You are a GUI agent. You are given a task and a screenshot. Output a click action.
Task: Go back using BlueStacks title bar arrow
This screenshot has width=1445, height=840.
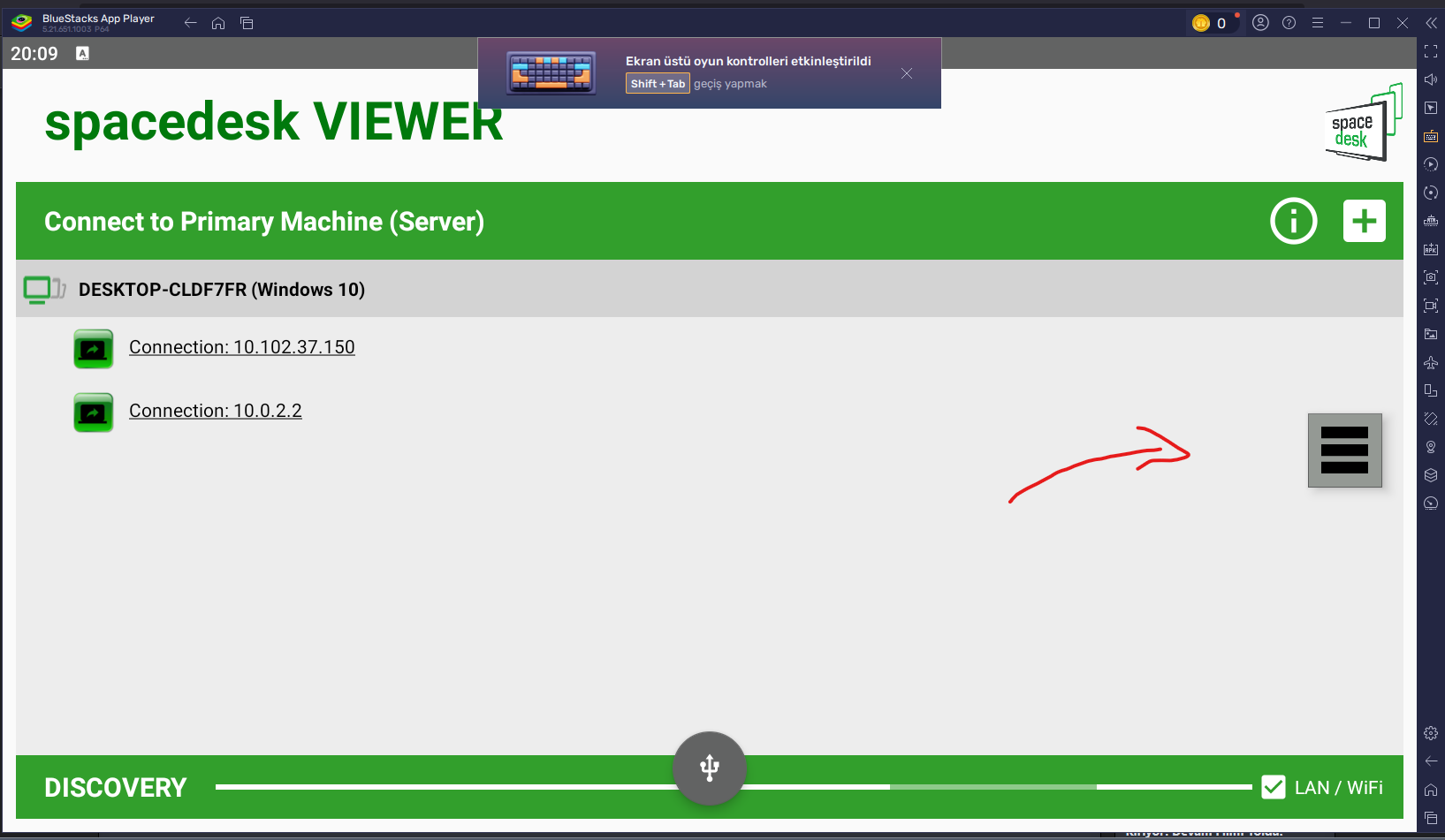190,23
